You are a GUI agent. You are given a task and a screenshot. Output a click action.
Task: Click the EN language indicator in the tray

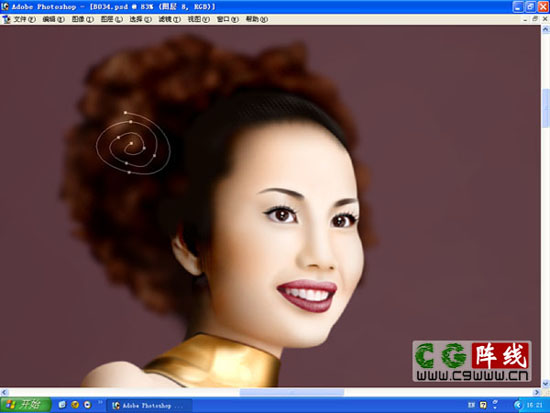click(471, 405)
